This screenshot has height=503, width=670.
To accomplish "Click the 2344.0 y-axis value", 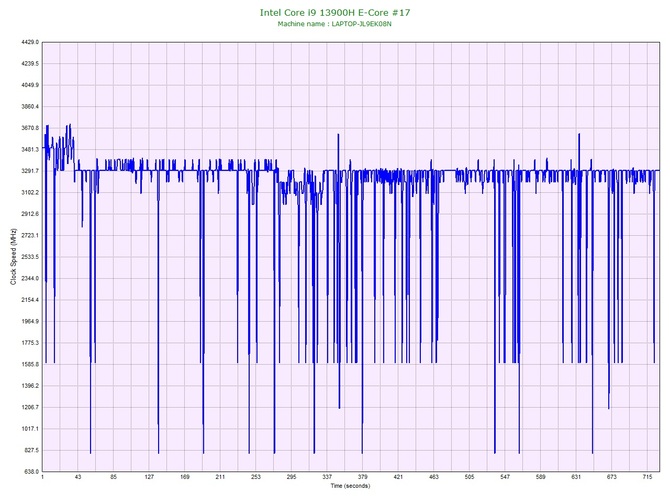I will coord(30,278).
